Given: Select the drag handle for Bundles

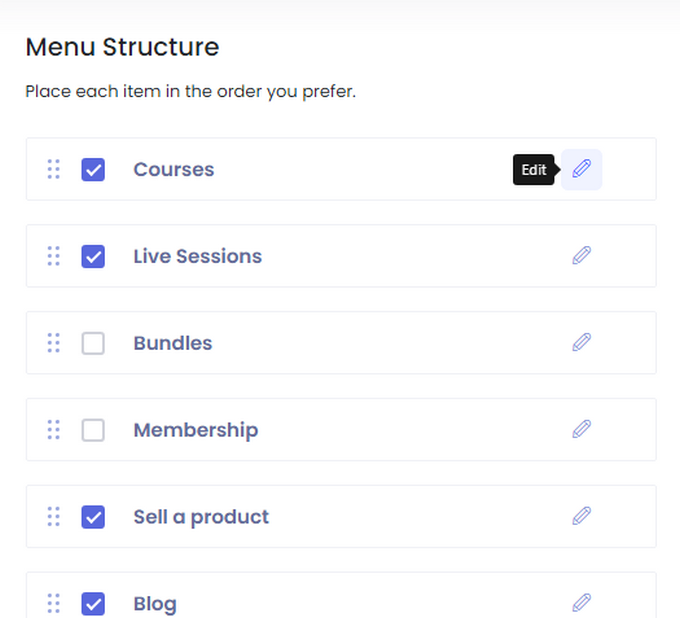Looking at the screenshot, I should [x=54, y=343].
